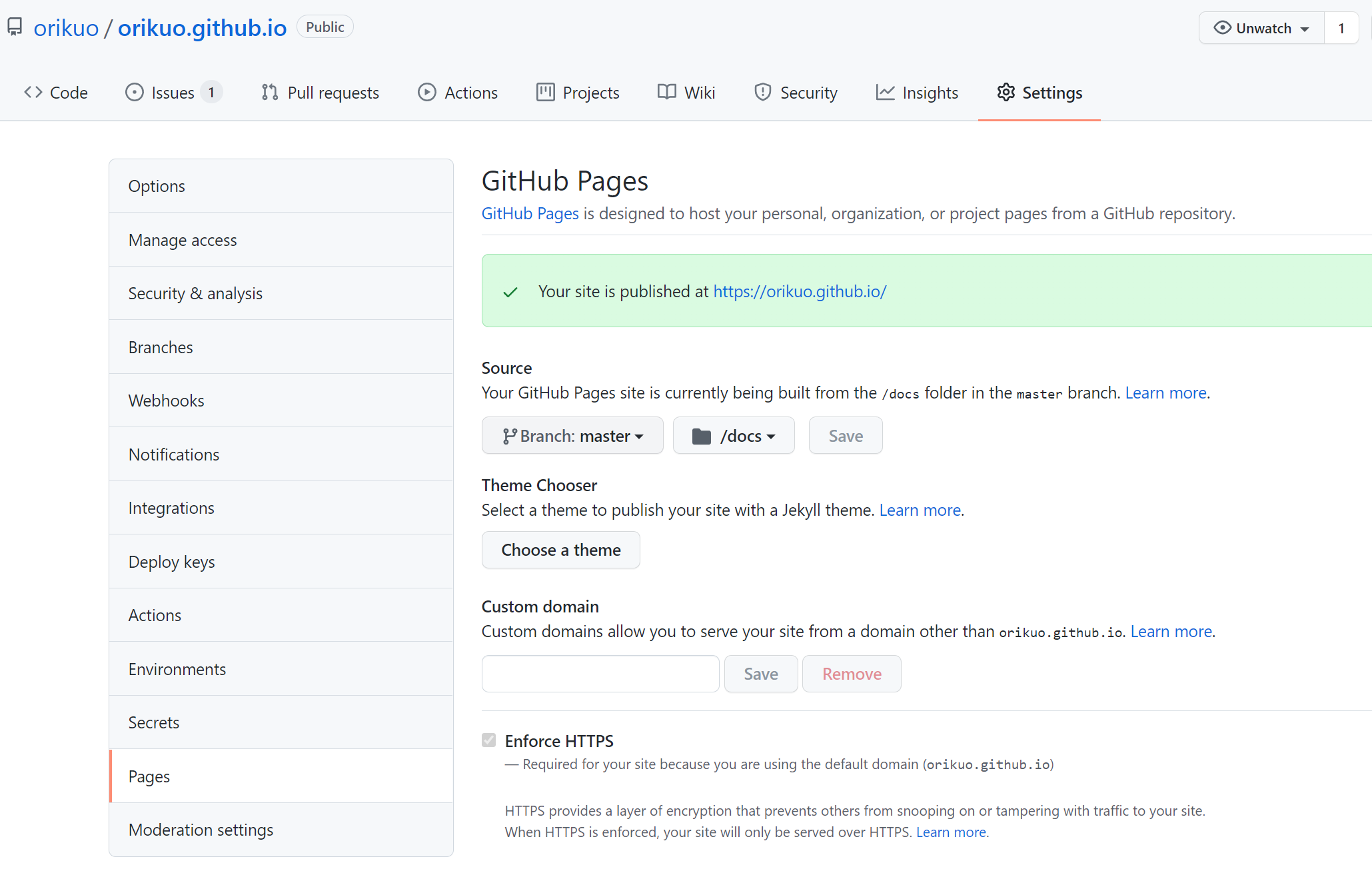1372x871 pixels.
Task: Open the Security shield icon tab
Action: (762, 93)
